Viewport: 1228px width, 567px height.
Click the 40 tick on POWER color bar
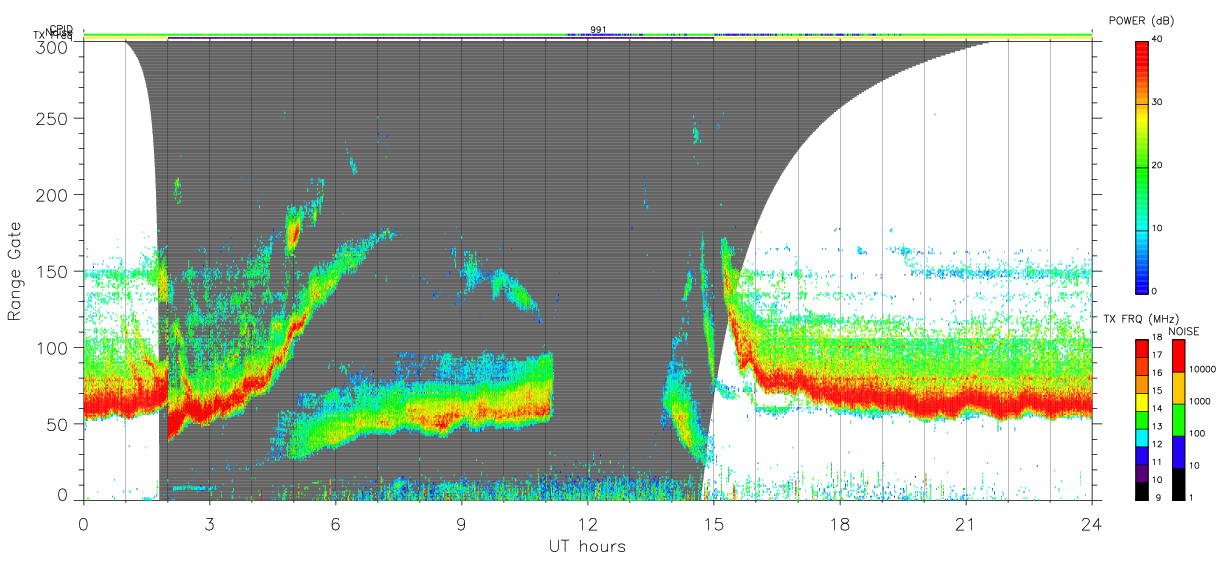1157,40
